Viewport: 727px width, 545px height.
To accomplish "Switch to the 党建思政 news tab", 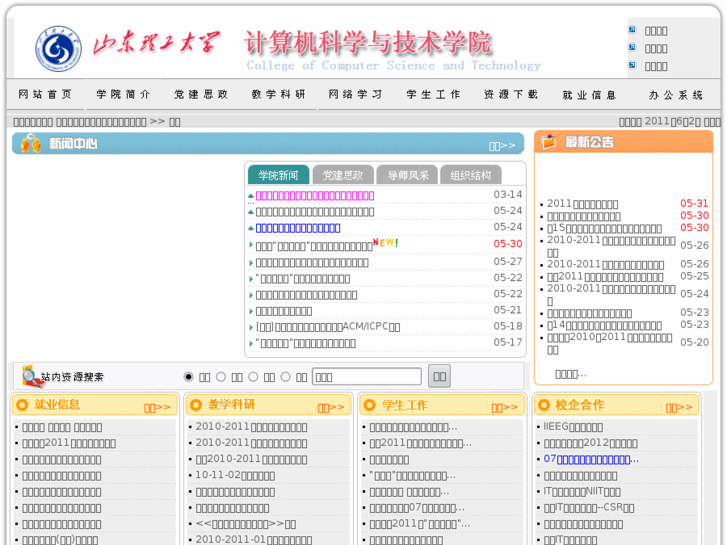I will (343, 175).
